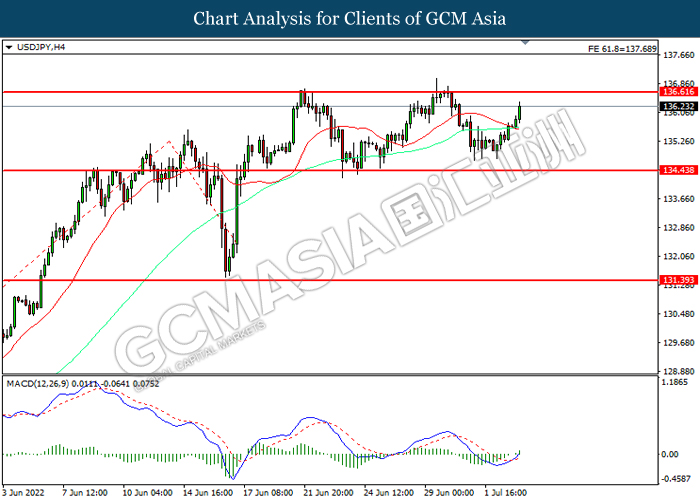Click the 132.060 price scale value
The image size is (700, 500).
coord(679,257)
